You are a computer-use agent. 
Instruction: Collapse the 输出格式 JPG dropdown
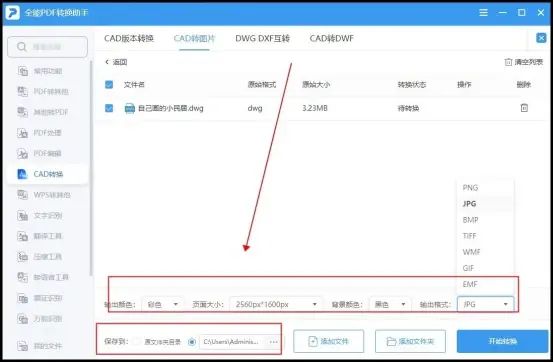point(485,304)
